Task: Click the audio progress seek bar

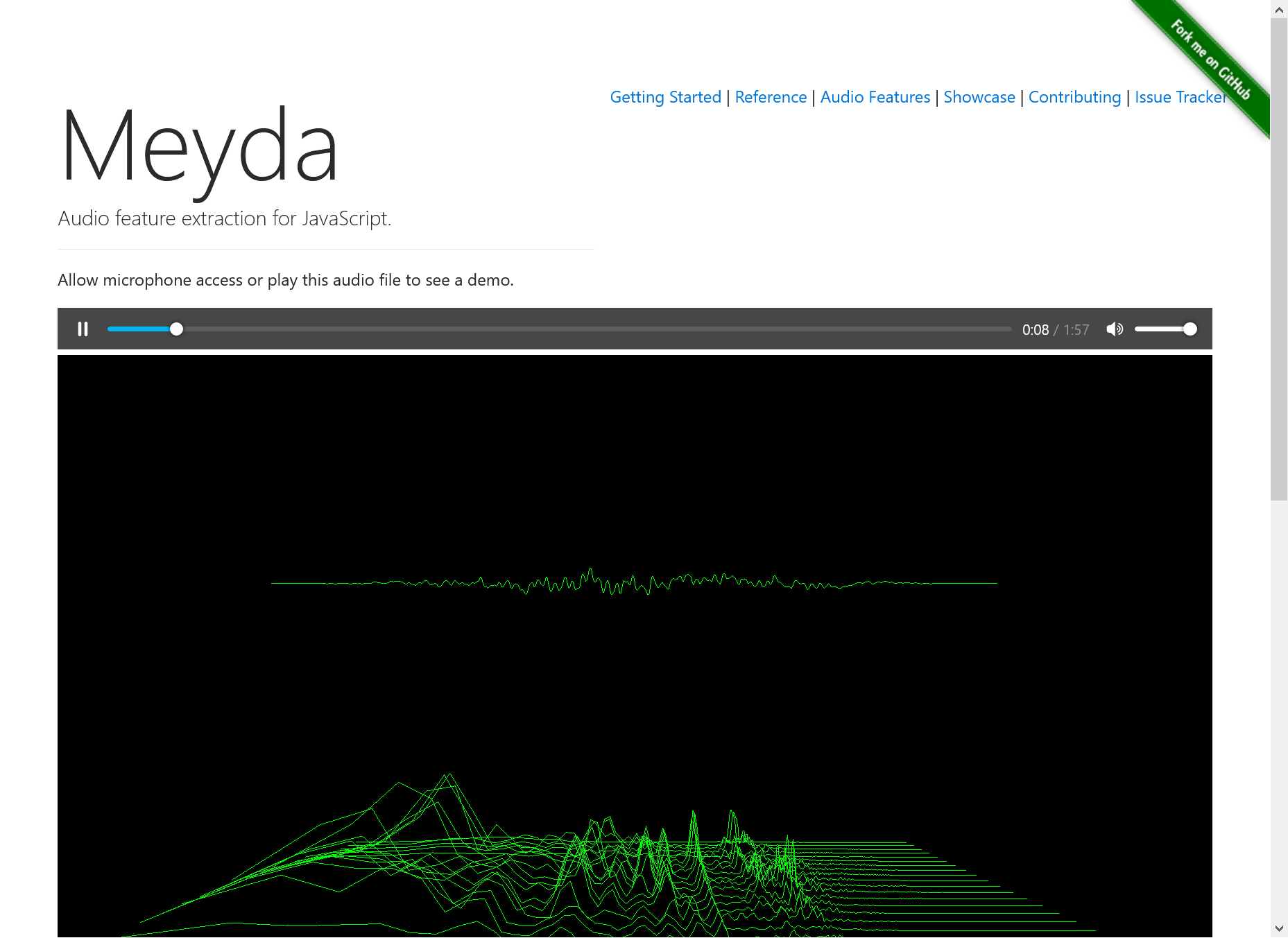Action: click(x=559, y=329)
